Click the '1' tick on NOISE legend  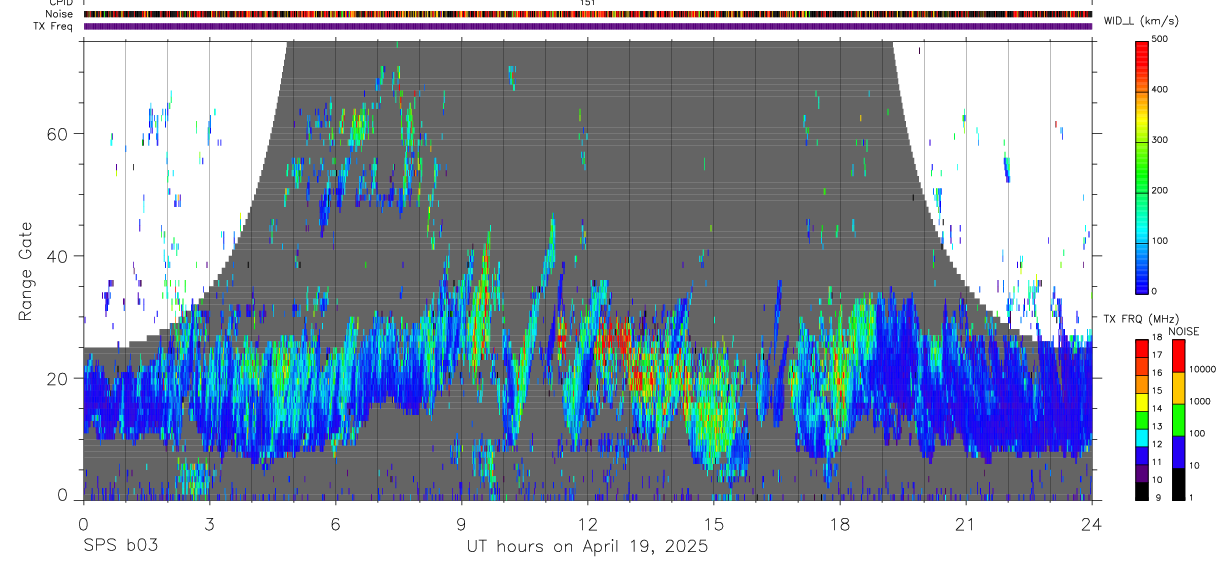pyautogui.click(x=1190, y=498)
